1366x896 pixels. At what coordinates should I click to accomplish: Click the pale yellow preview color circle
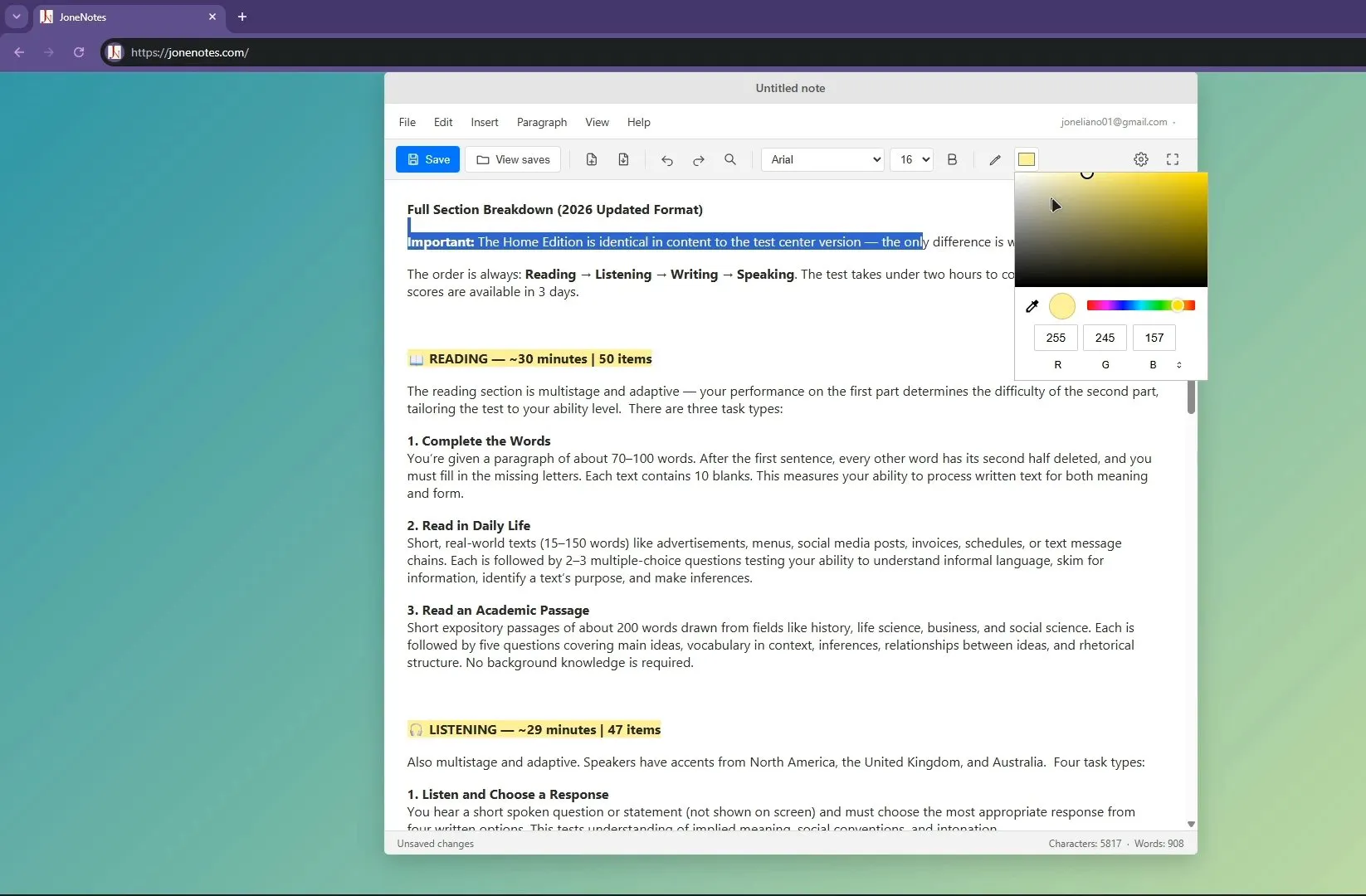point(1061,306)
